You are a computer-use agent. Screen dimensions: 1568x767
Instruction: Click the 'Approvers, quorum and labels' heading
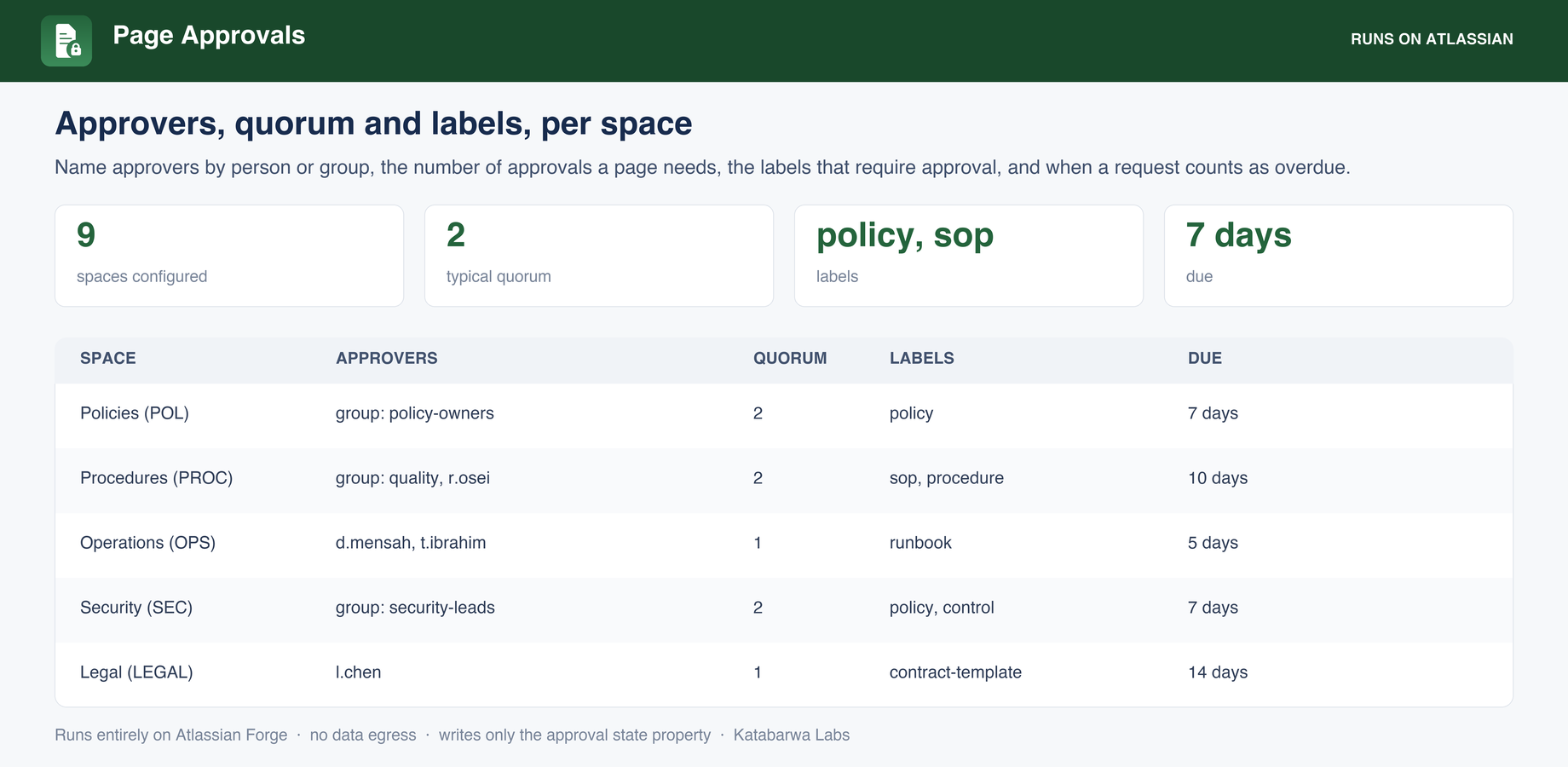click(373, 124)
